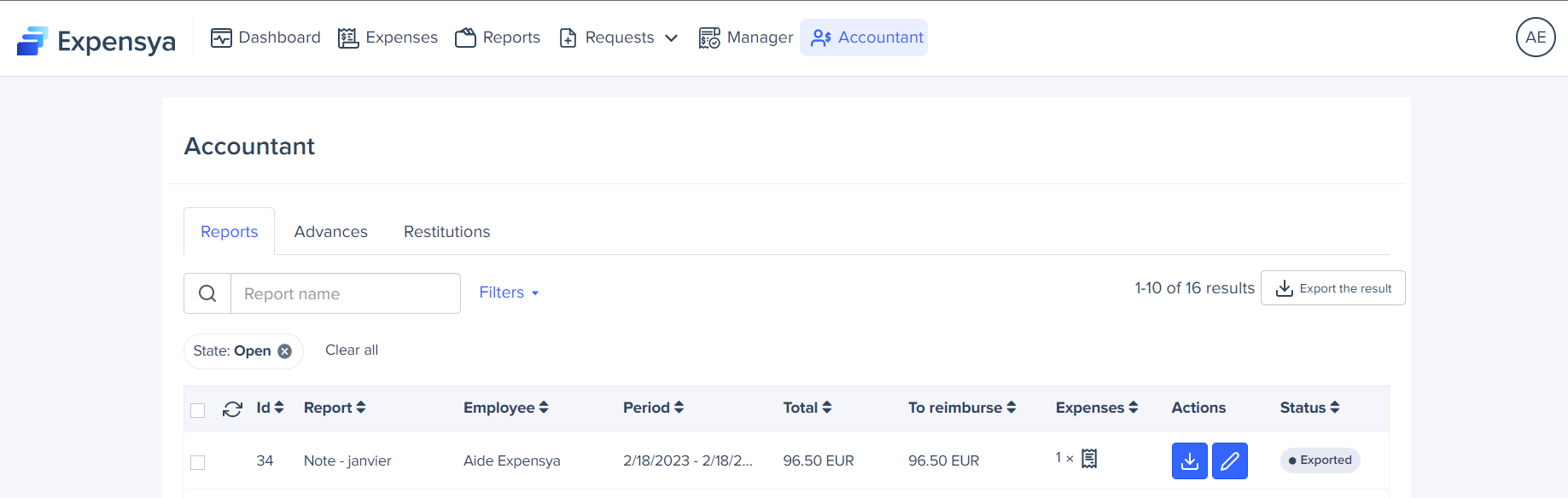Screen dimensions: 1568x498
Task: Download report 34 with blue download icon
Action: [1189, 461]
